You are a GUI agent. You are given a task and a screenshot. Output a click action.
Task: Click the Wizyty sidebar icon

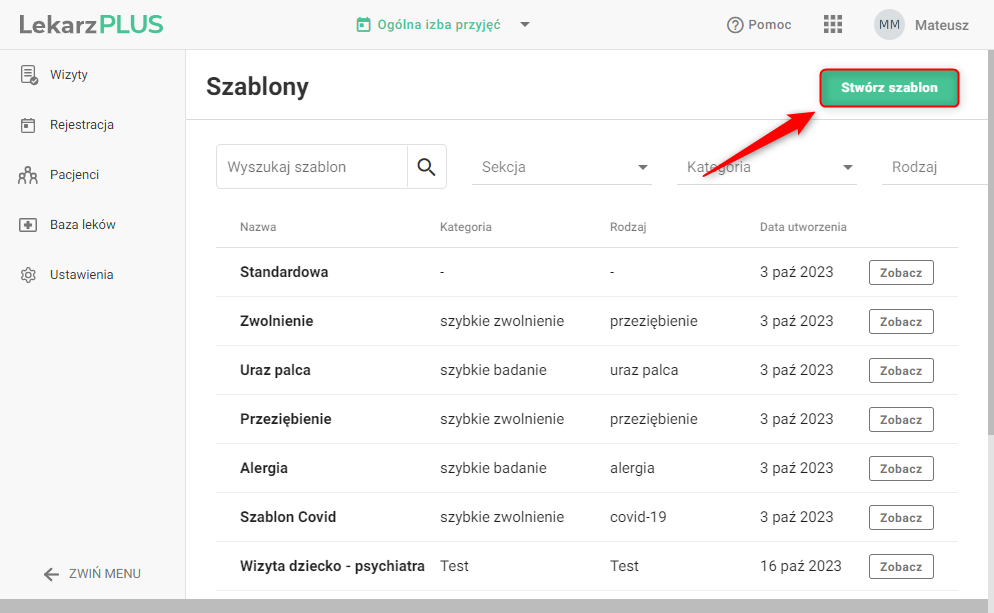[x=29, y=75]
